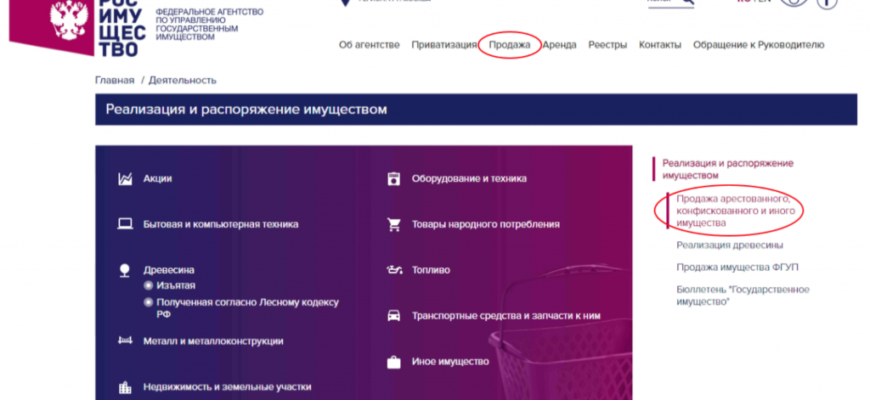Select the Изъятая bullet under Древесина

(x=148, y=286)
